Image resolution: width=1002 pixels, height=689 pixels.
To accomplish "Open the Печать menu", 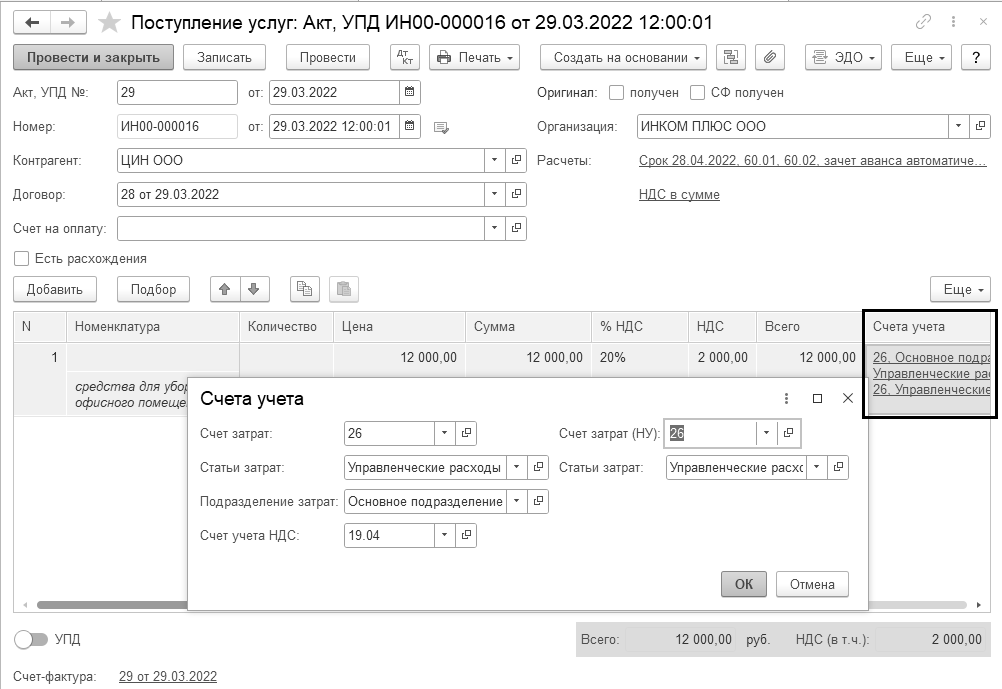I will tap(474, 58).
